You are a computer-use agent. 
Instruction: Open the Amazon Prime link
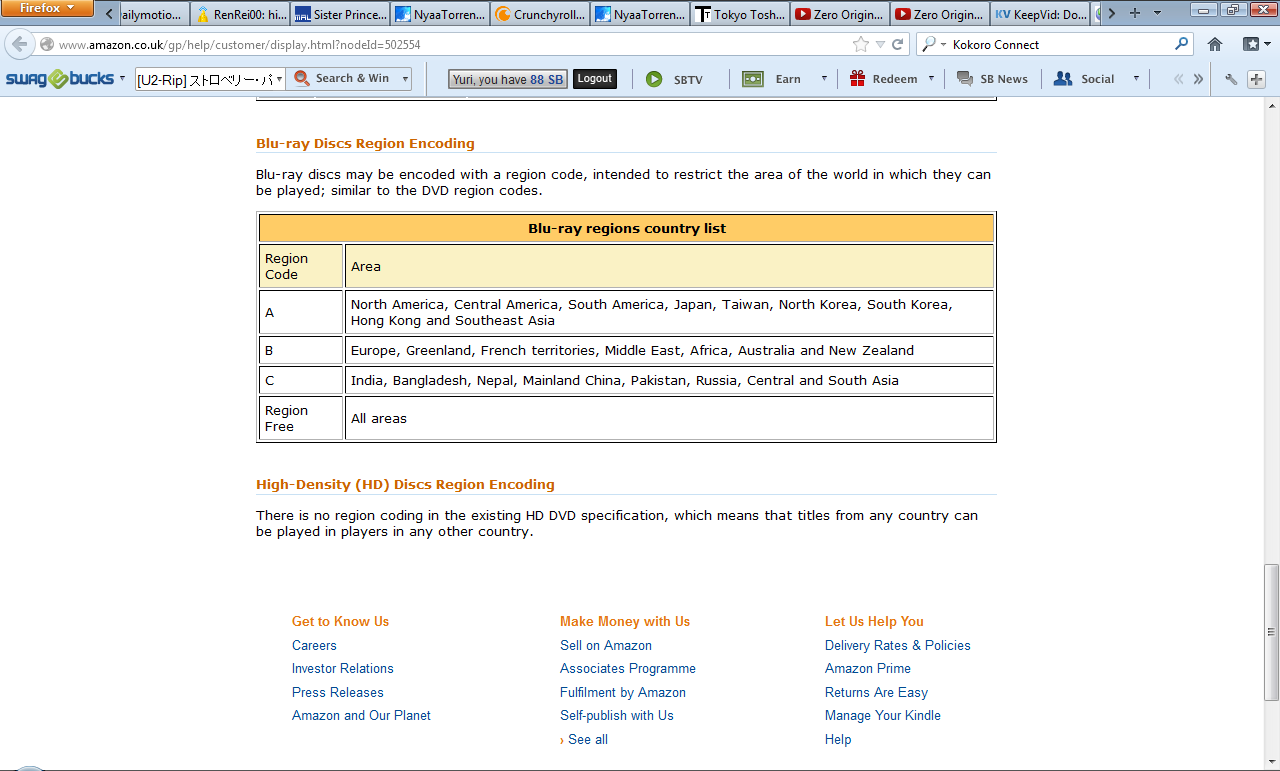click(868, 668)
